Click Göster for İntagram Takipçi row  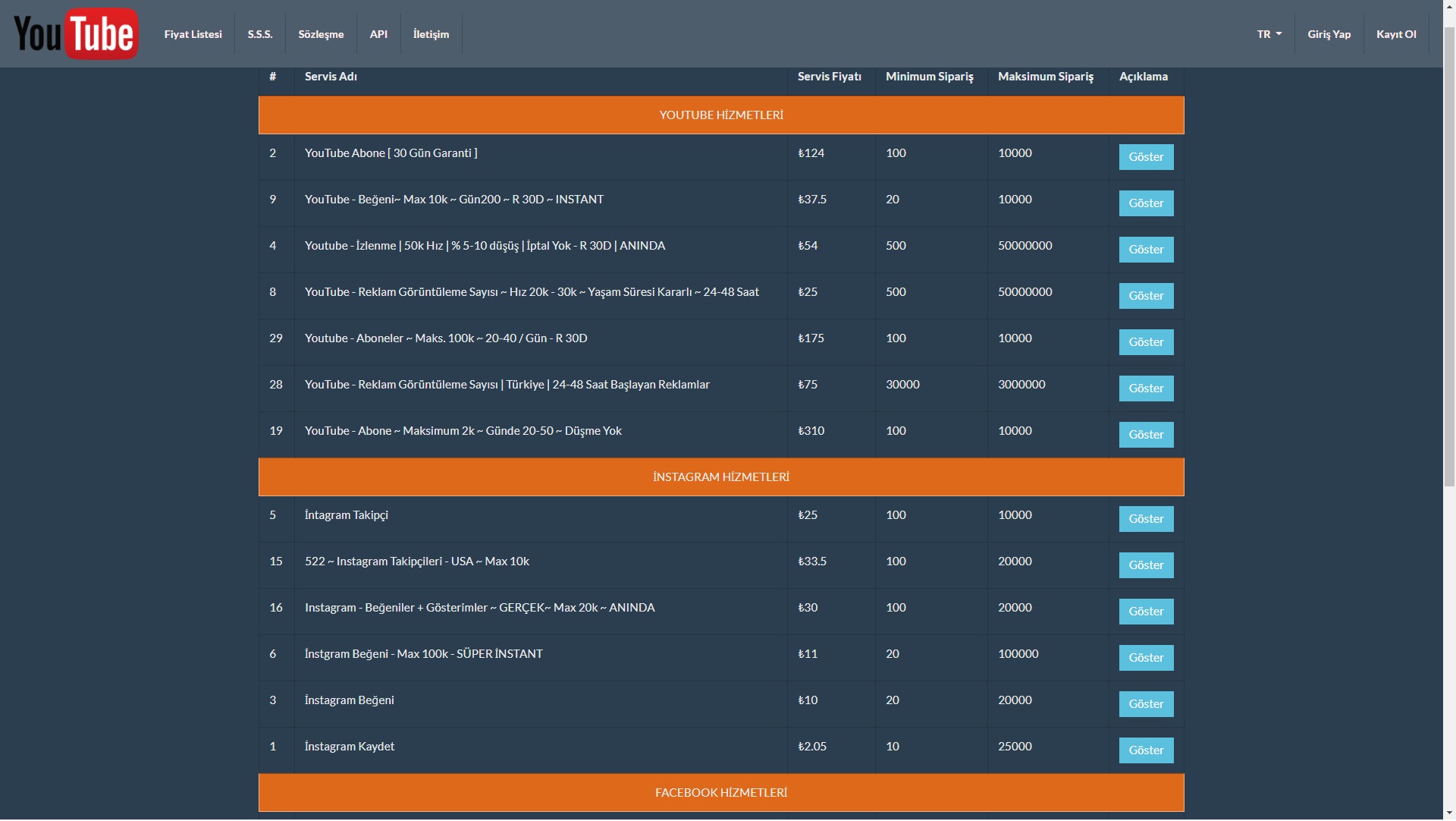pyautogui.click(x=1146, y=519)
